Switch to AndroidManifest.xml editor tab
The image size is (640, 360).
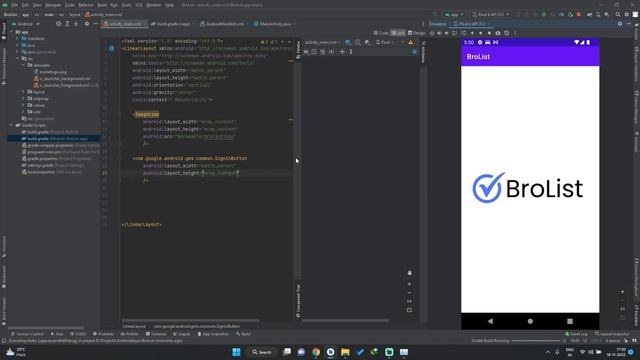tap(222, 24)
